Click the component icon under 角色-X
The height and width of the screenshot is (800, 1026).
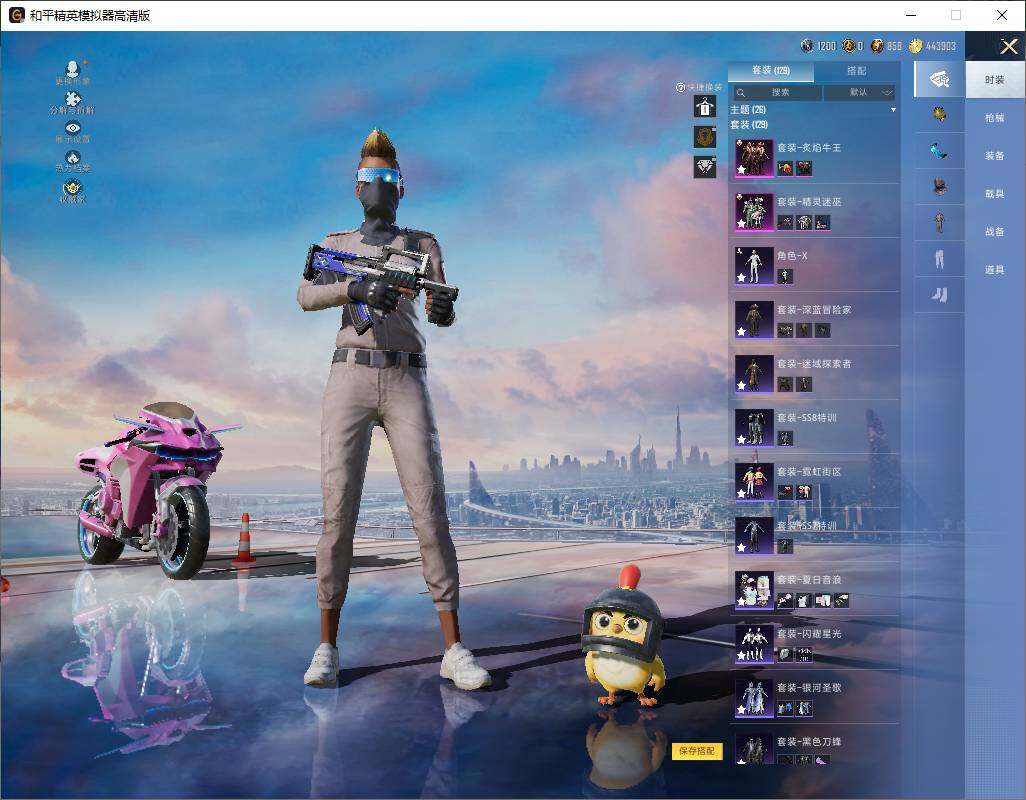[785, 277]
